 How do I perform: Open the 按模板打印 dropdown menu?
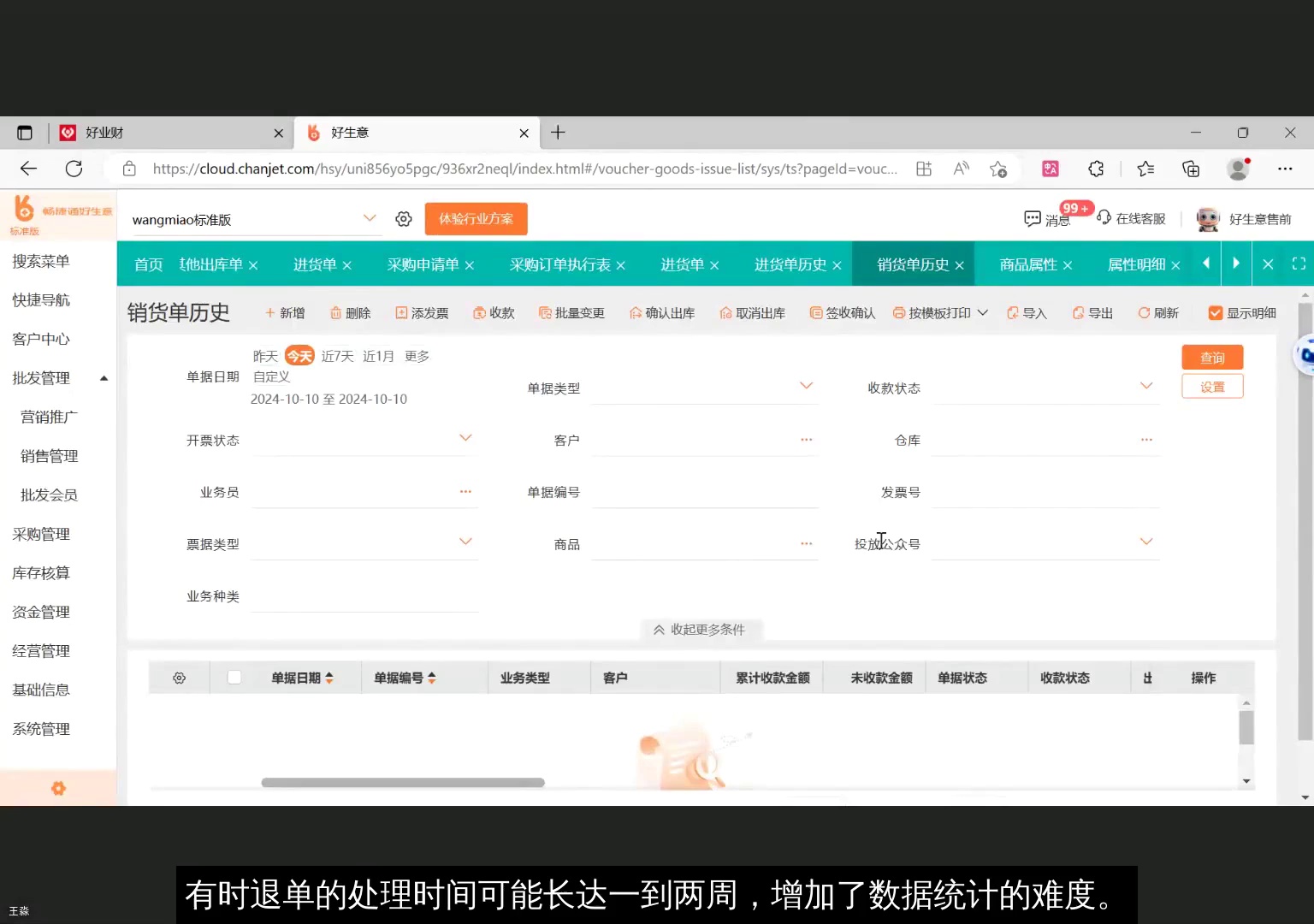click(x=939, y=312)
